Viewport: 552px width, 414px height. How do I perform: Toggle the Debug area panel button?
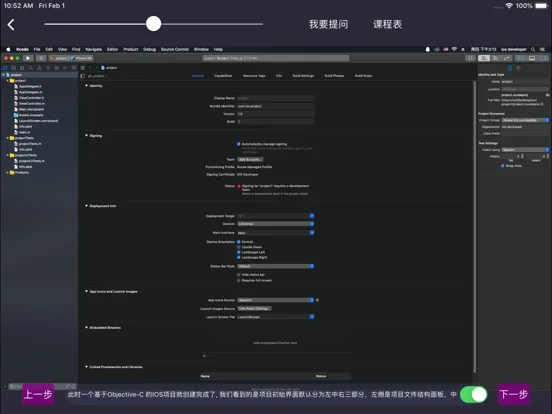(x=532, y=58)
